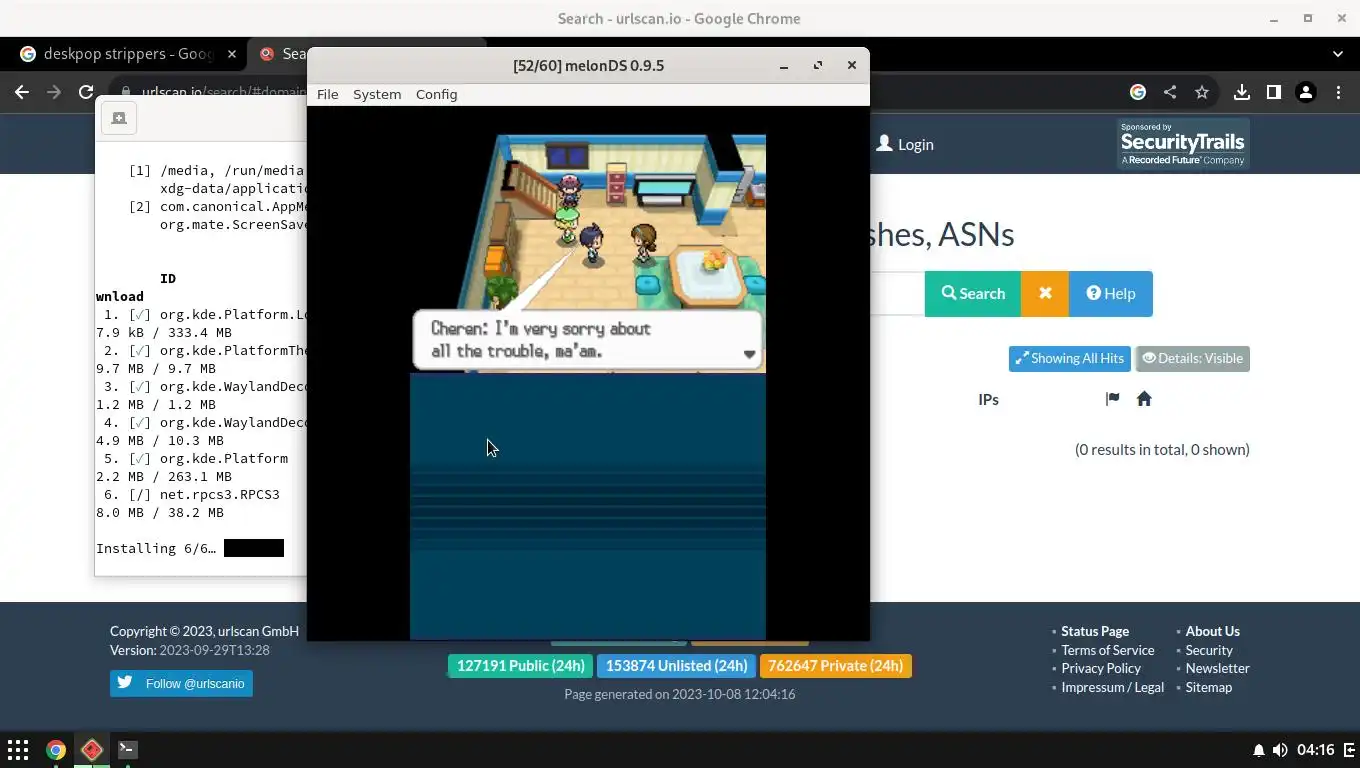The height and width of the screenshot is (768, 1360).
Task: Click 762647 Private (24h) badge
Action: coord(835,666)
